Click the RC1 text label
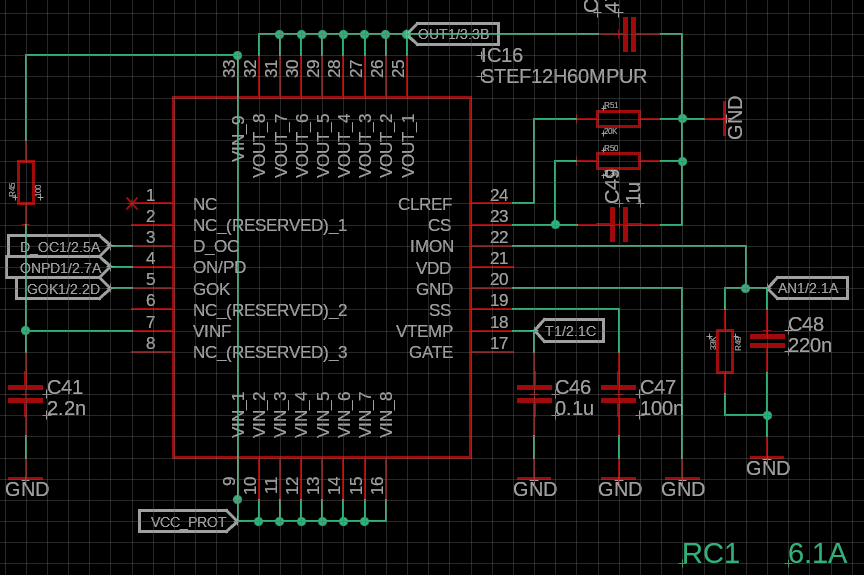 pos(711,554)
